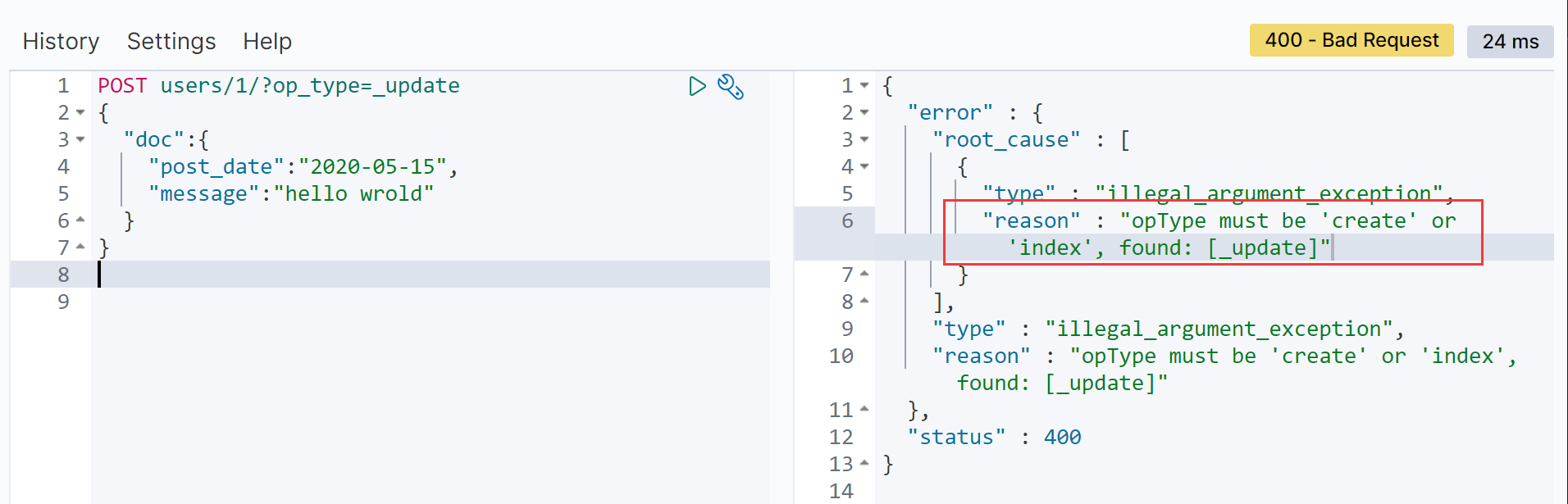Click request line number 4
Viewport: 1568px width, 504px height.
point(64,166)
